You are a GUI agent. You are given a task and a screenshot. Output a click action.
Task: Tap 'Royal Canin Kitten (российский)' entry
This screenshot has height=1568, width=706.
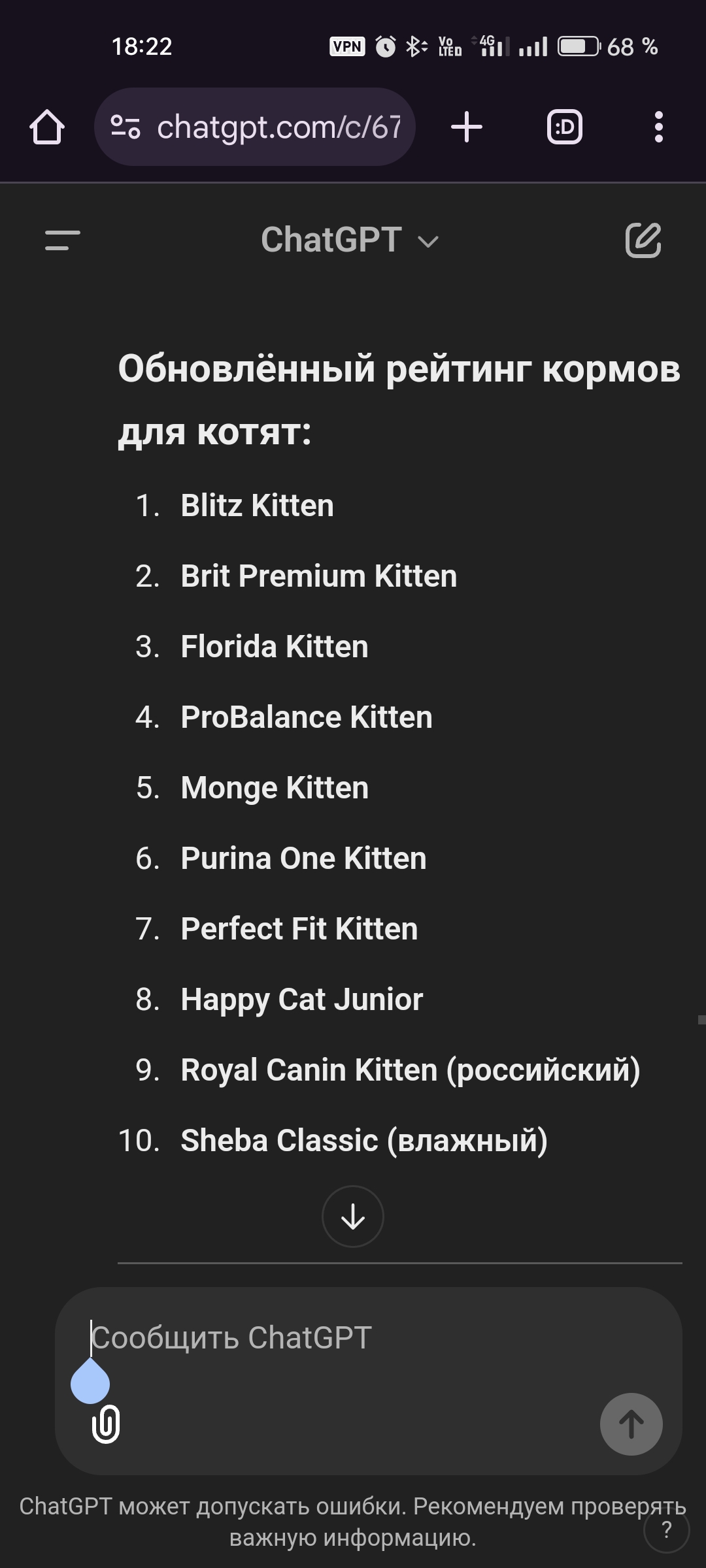(x=410, y=1070)
